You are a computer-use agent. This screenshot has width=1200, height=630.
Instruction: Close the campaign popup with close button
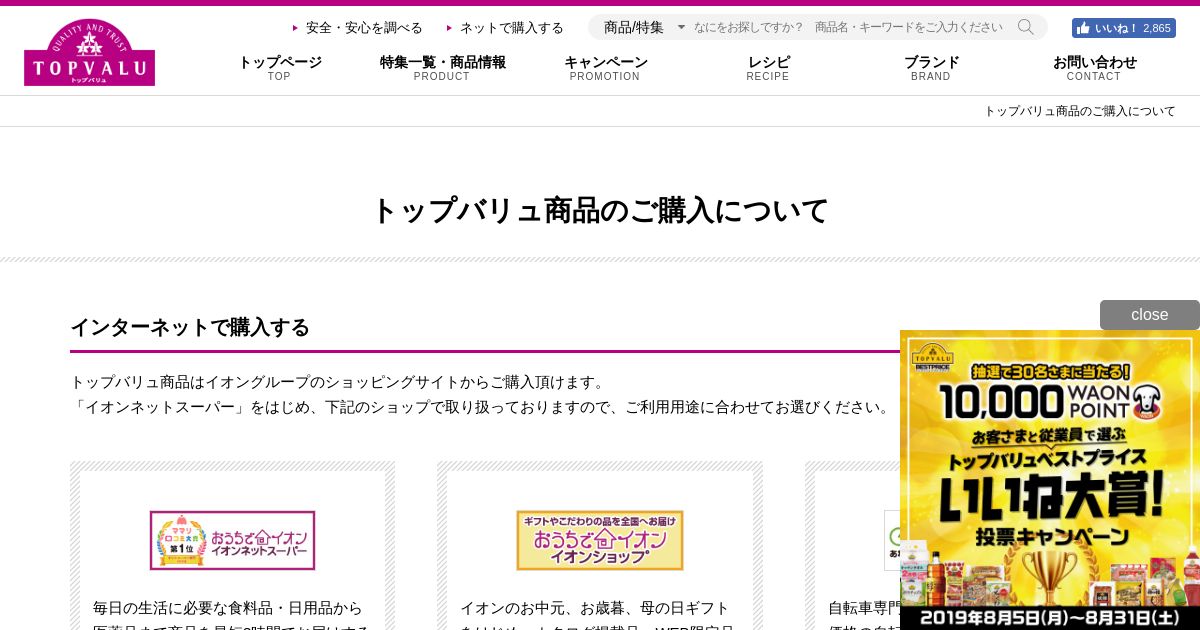coord(1150,315)
